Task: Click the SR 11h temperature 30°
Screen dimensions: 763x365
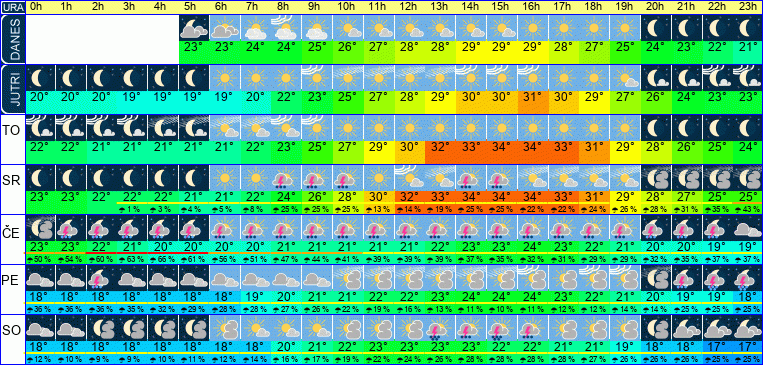Action: [x=379, y=198]
